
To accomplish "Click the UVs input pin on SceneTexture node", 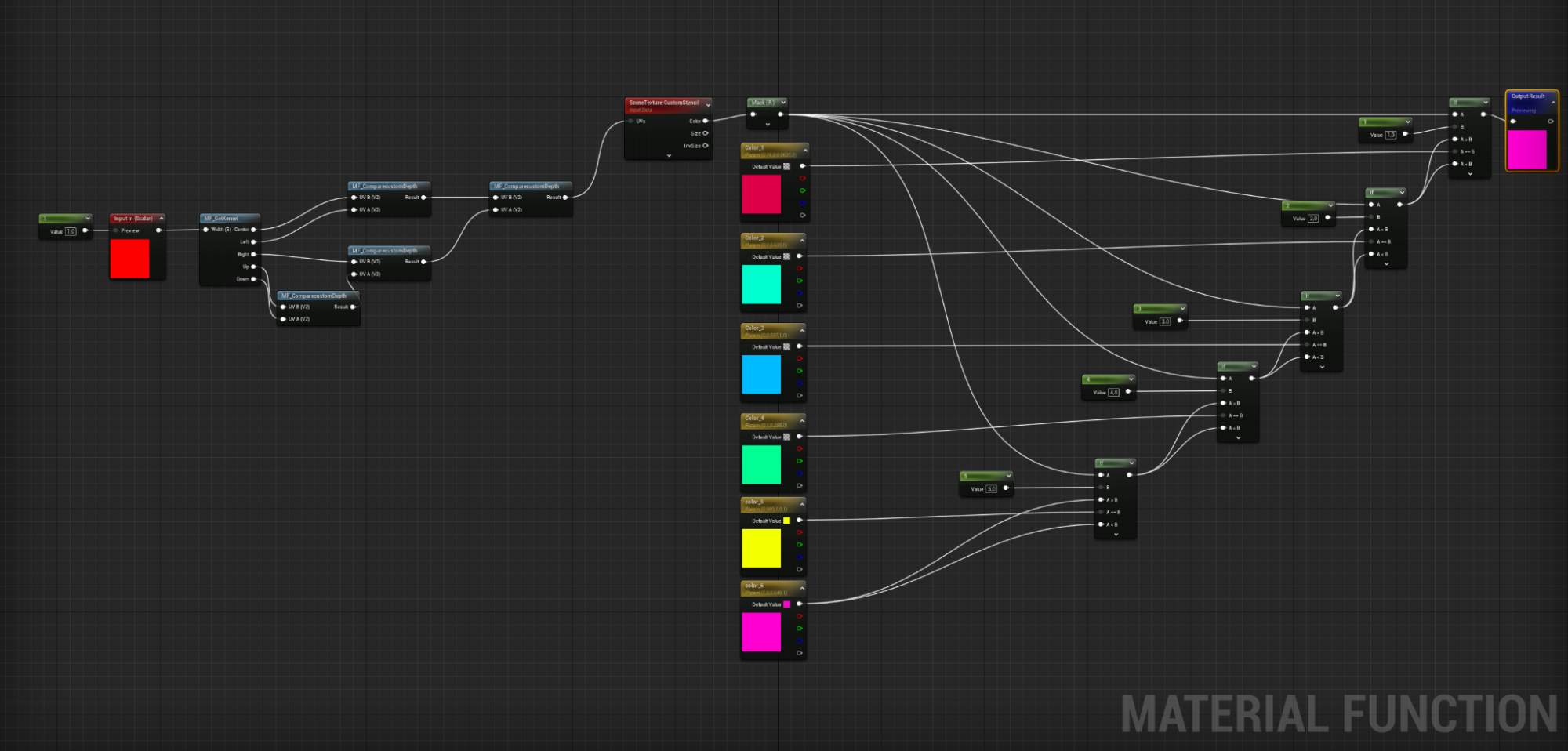I will pyautogui.click(x=631, y=121).
